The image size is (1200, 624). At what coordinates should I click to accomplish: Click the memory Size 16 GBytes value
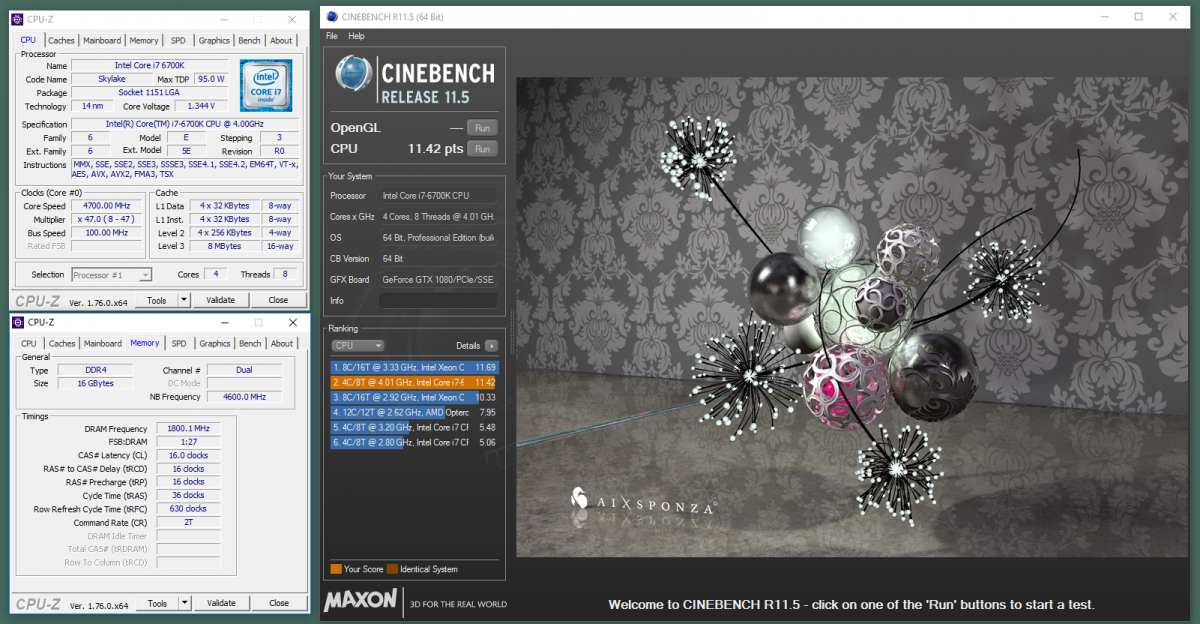(94, 383)
